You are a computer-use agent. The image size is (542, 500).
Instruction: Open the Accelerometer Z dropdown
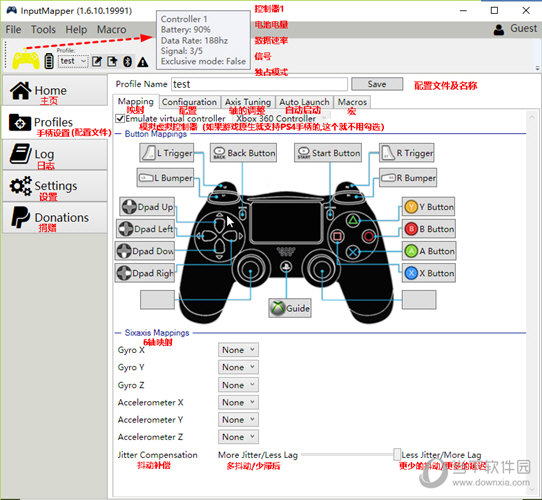[x=238, y=437]
